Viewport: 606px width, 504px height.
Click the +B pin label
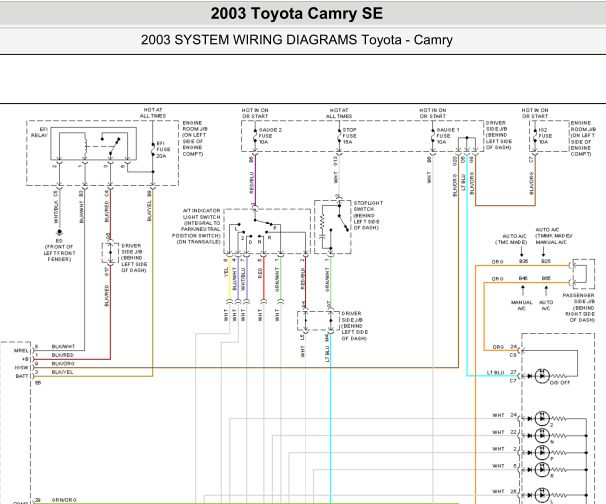click(x=26, y=359)
